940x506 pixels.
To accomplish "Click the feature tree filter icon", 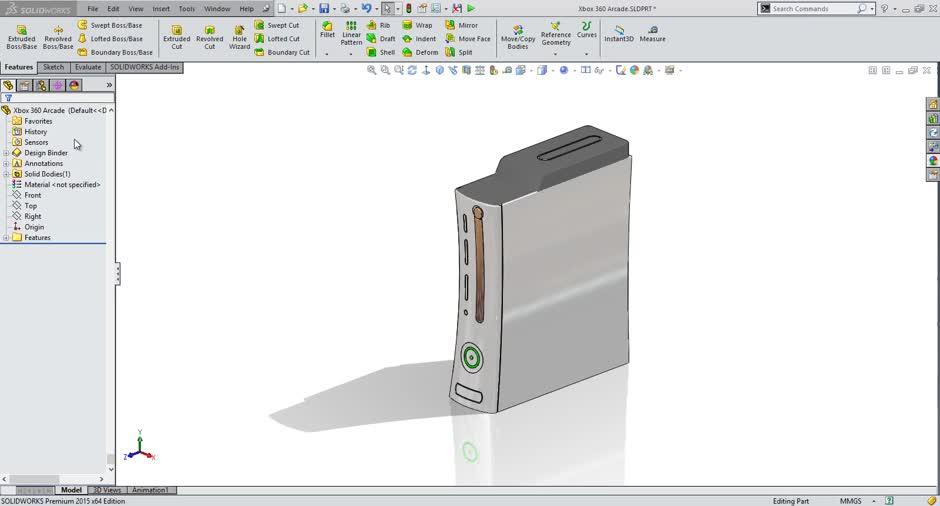I will [8, 97].
